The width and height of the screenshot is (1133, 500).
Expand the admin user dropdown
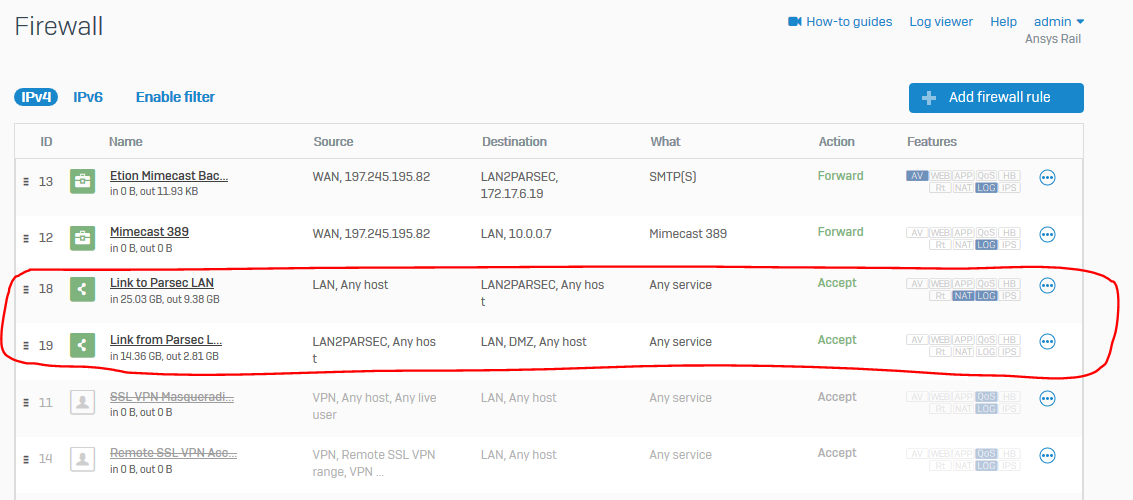pos(1059,22)
